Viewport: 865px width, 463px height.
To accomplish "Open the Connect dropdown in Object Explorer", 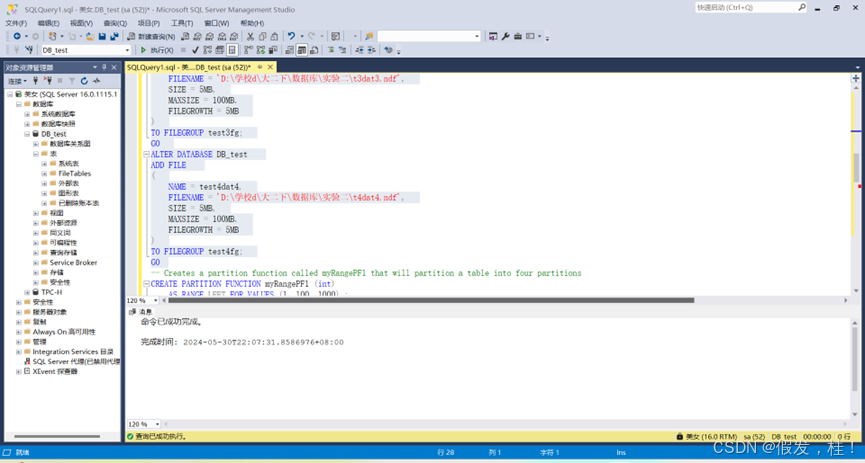I will (18, 81).
